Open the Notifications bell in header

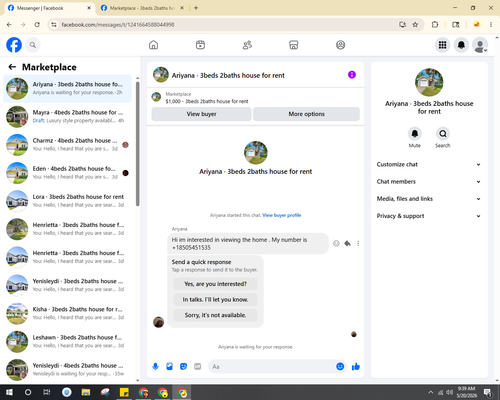(x=461, y=45)
